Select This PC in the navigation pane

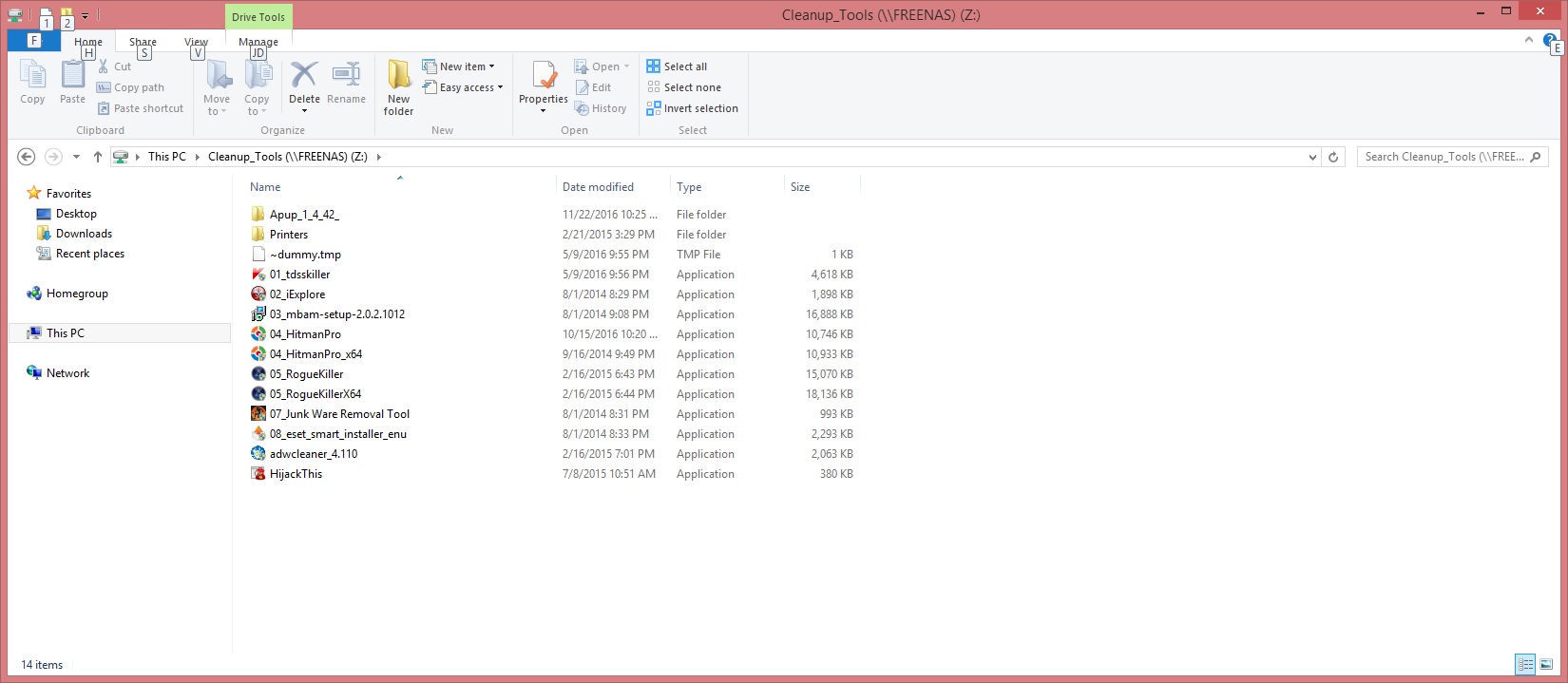pyautogui.click(x=66, y=333)
